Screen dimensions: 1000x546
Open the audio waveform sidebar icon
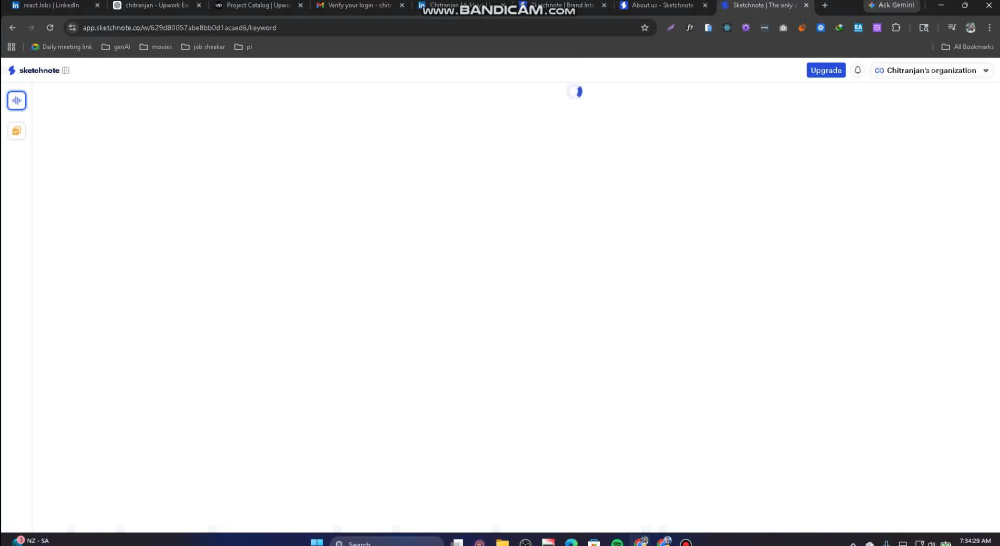pos(17,100)
